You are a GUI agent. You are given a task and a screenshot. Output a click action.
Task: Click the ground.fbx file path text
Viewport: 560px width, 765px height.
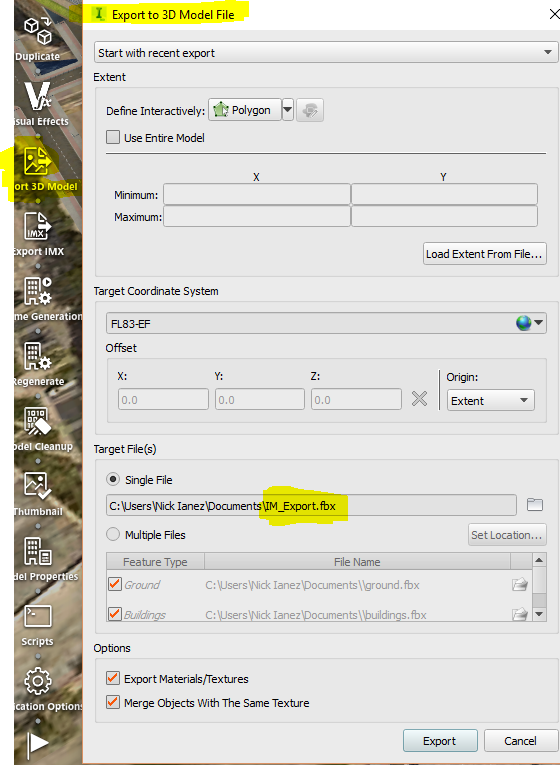point(312,584)
